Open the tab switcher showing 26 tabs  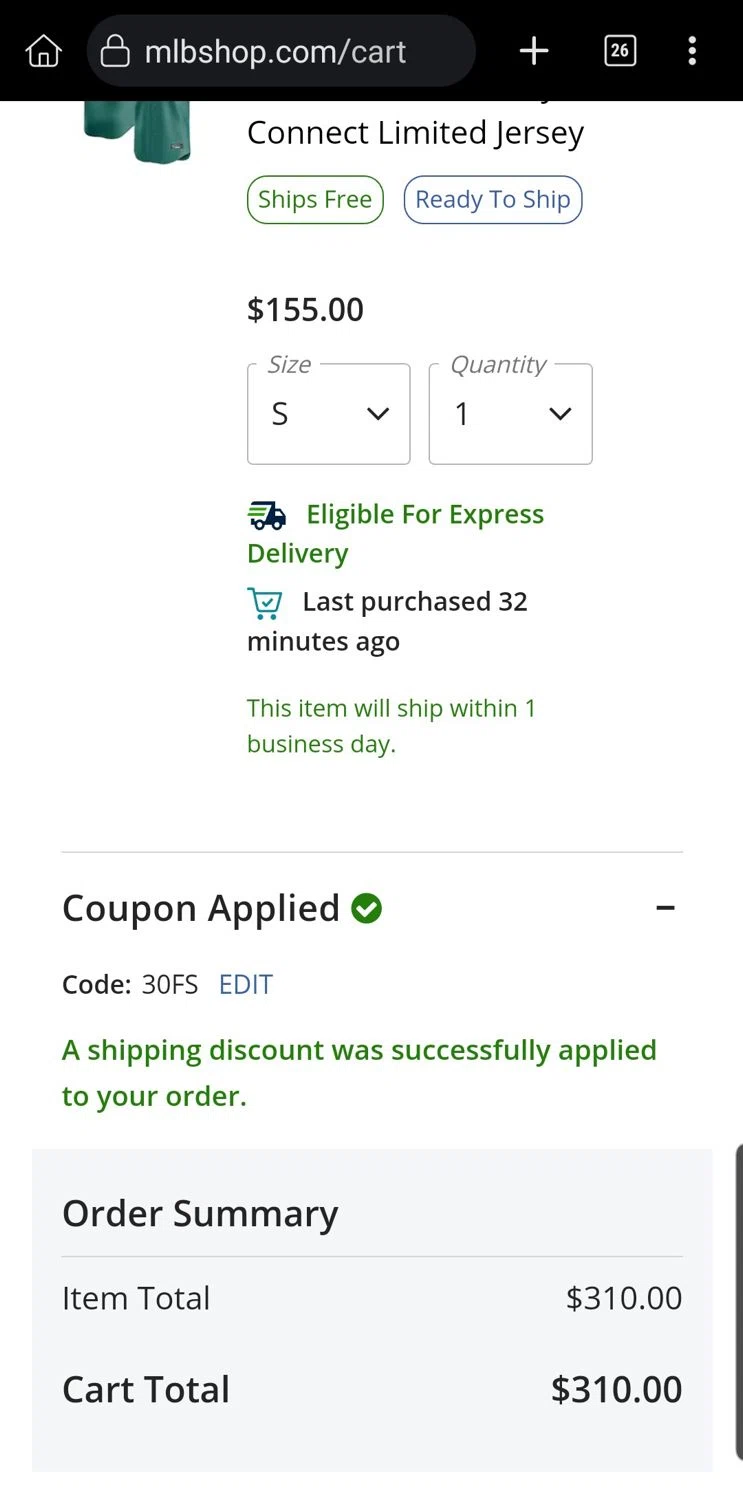point(620,51)
